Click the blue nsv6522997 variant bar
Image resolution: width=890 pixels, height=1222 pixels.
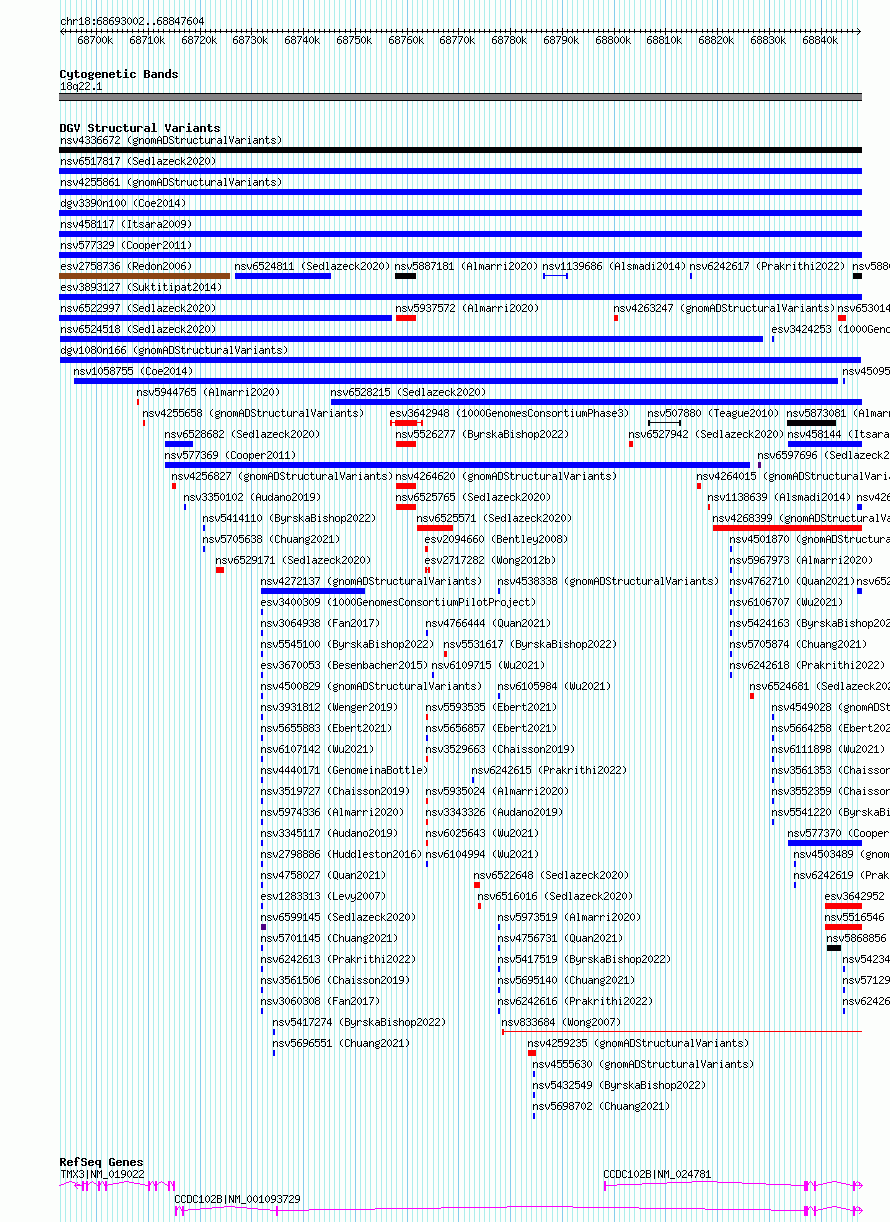[226, 318]
